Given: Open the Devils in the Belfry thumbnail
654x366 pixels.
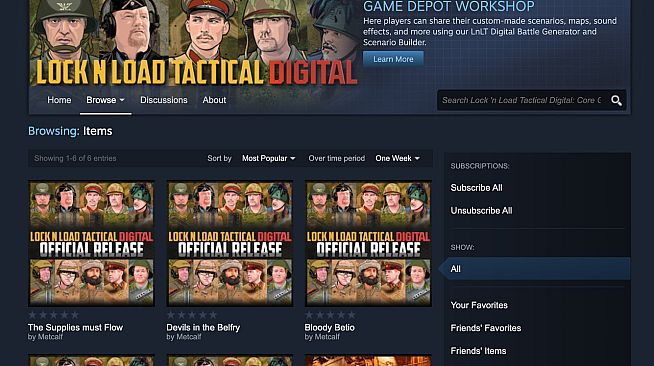Looking at the screenshot, I should click(230, 243).
